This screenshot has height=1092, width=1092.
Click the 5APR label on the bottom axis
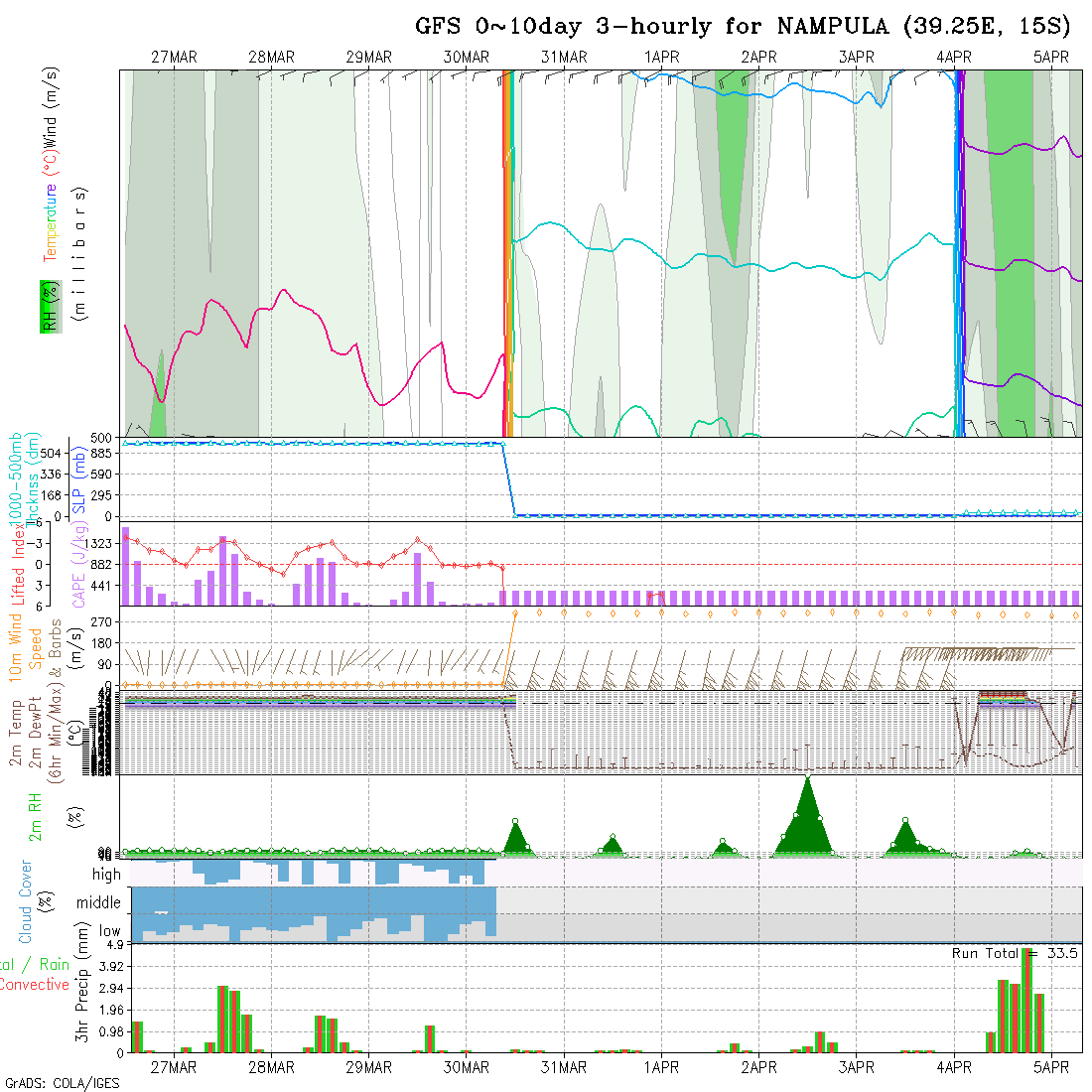pyautogui.click(x=1050, y=1067)
